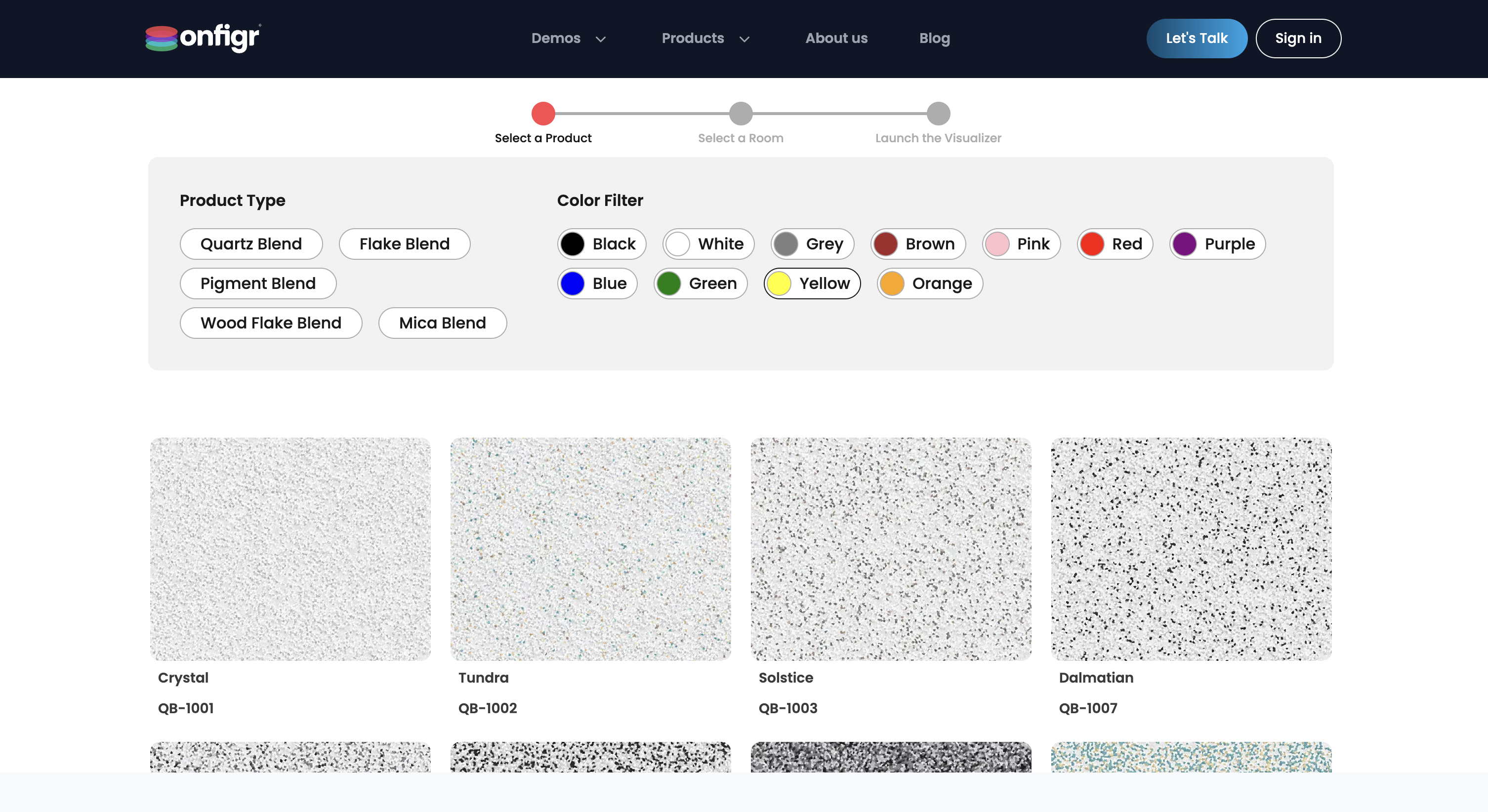This screenshot has height=812, width=1488.
Task: Expand the Products dropdown chevron
Action: [744, 40]
